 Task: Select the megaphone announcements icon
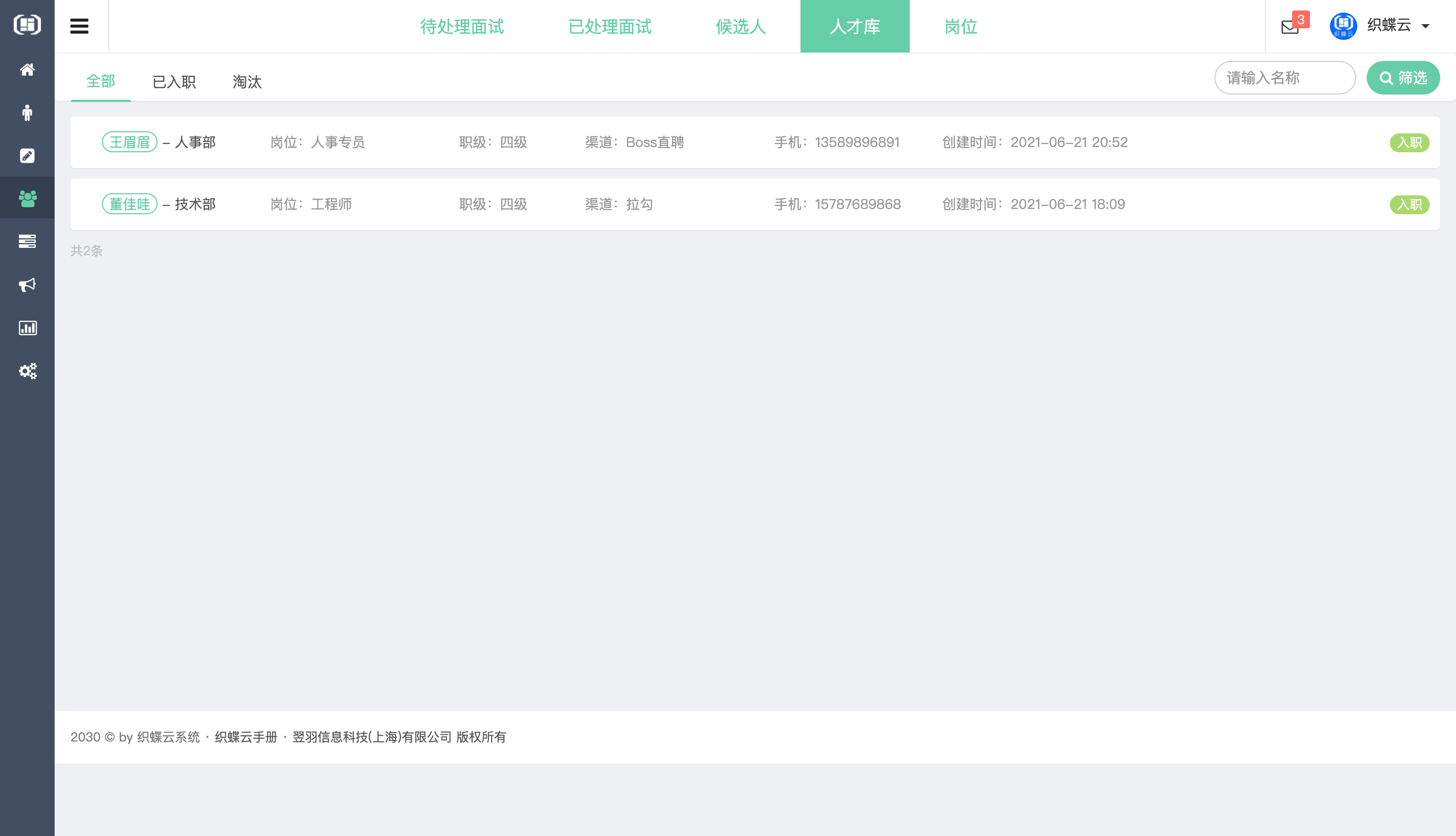click(x=27, y=285)
